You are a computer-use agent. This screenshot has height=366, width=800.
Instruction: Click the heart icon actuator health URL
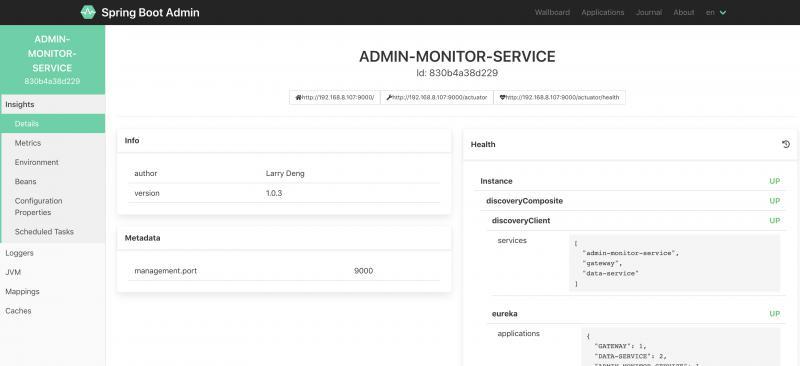[x=559, y=97]
